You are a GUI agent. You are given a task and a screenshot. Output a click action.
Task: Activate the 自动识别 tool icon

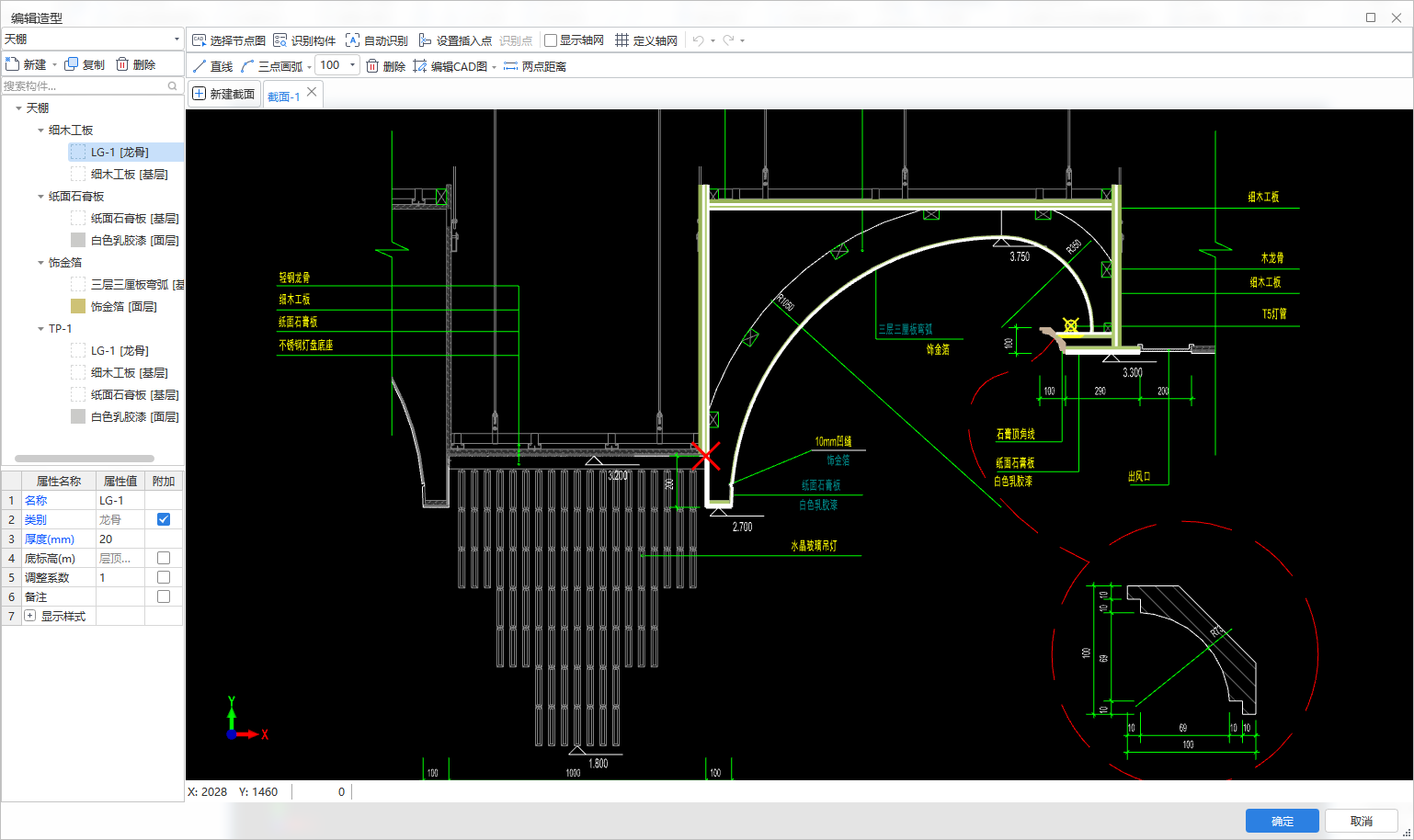click(x=352, y=40)
